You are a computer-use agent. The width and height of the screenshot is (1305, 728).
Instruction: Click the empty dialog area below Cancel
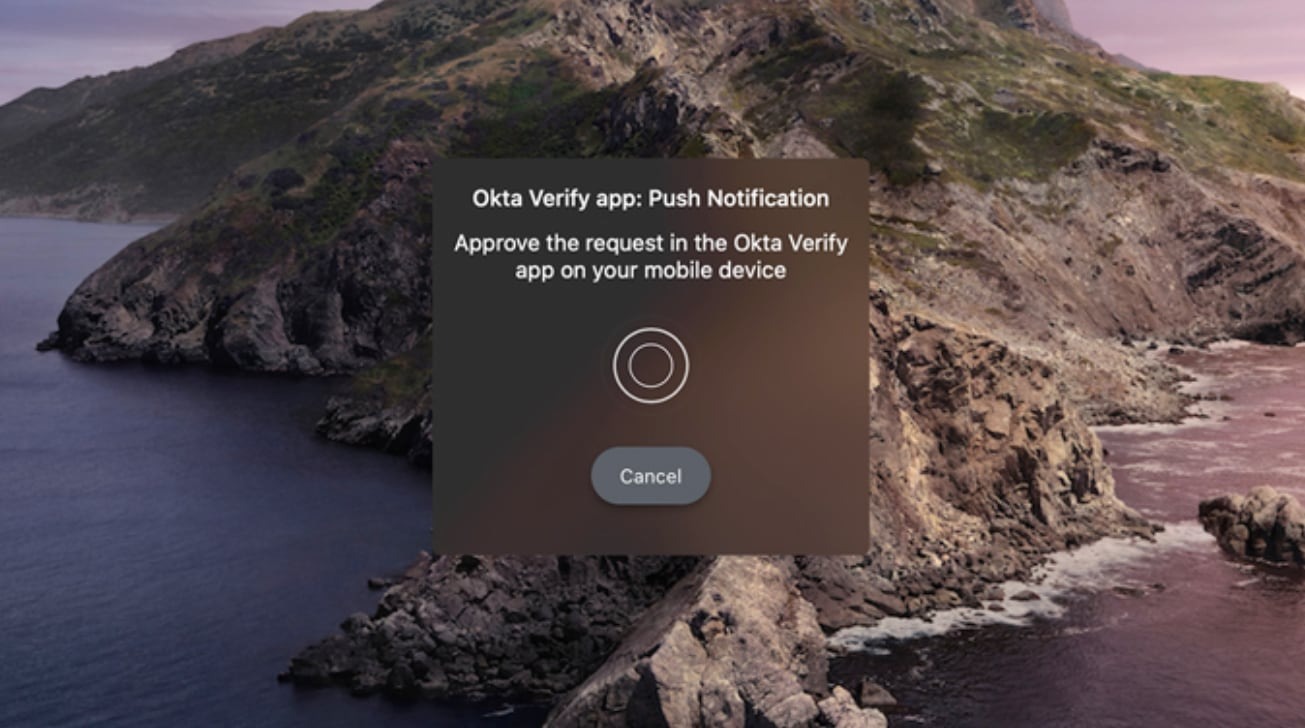pyautogui.click(x=651, y=530)
